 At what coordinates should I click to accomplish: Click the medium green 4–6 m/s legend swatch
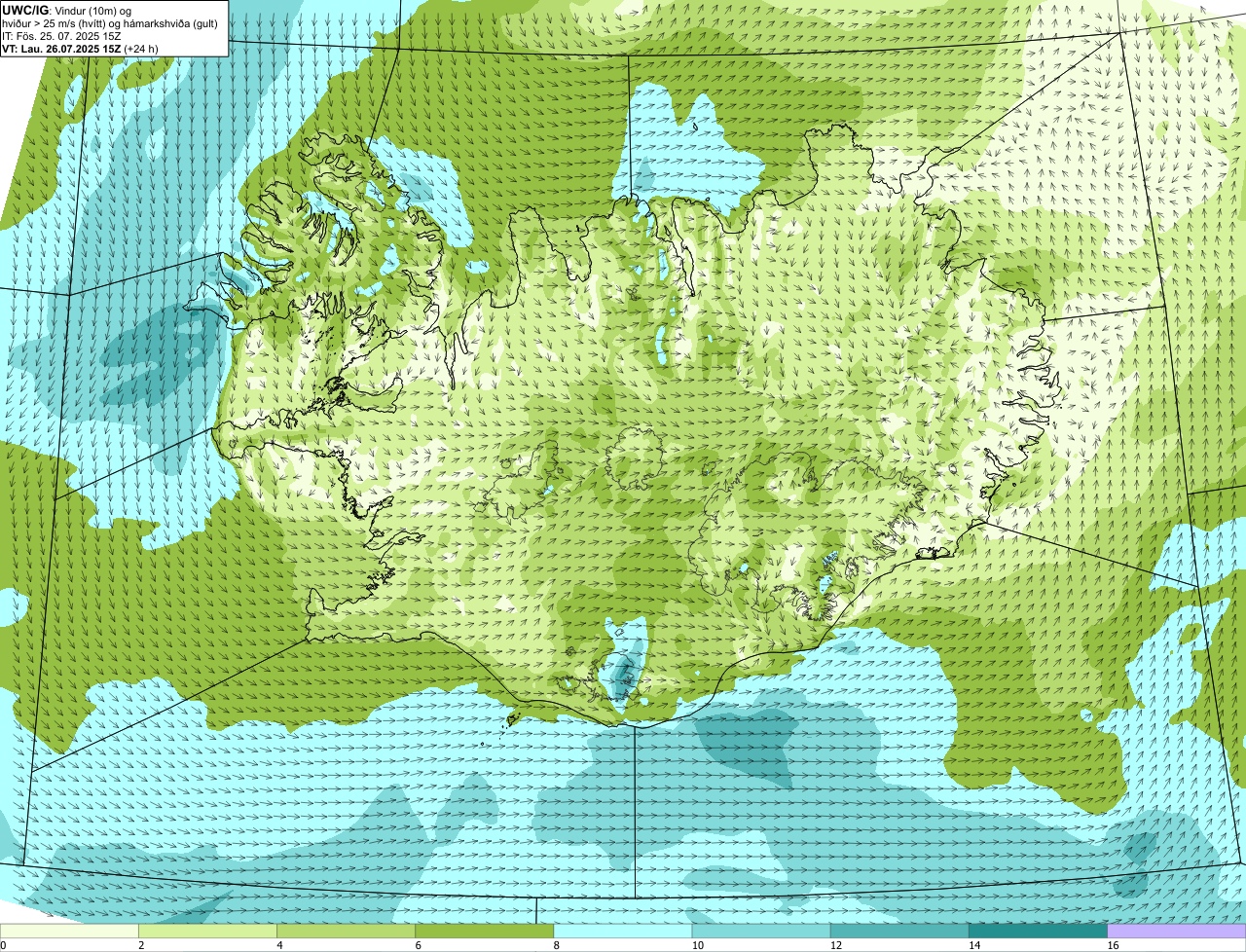347,932
